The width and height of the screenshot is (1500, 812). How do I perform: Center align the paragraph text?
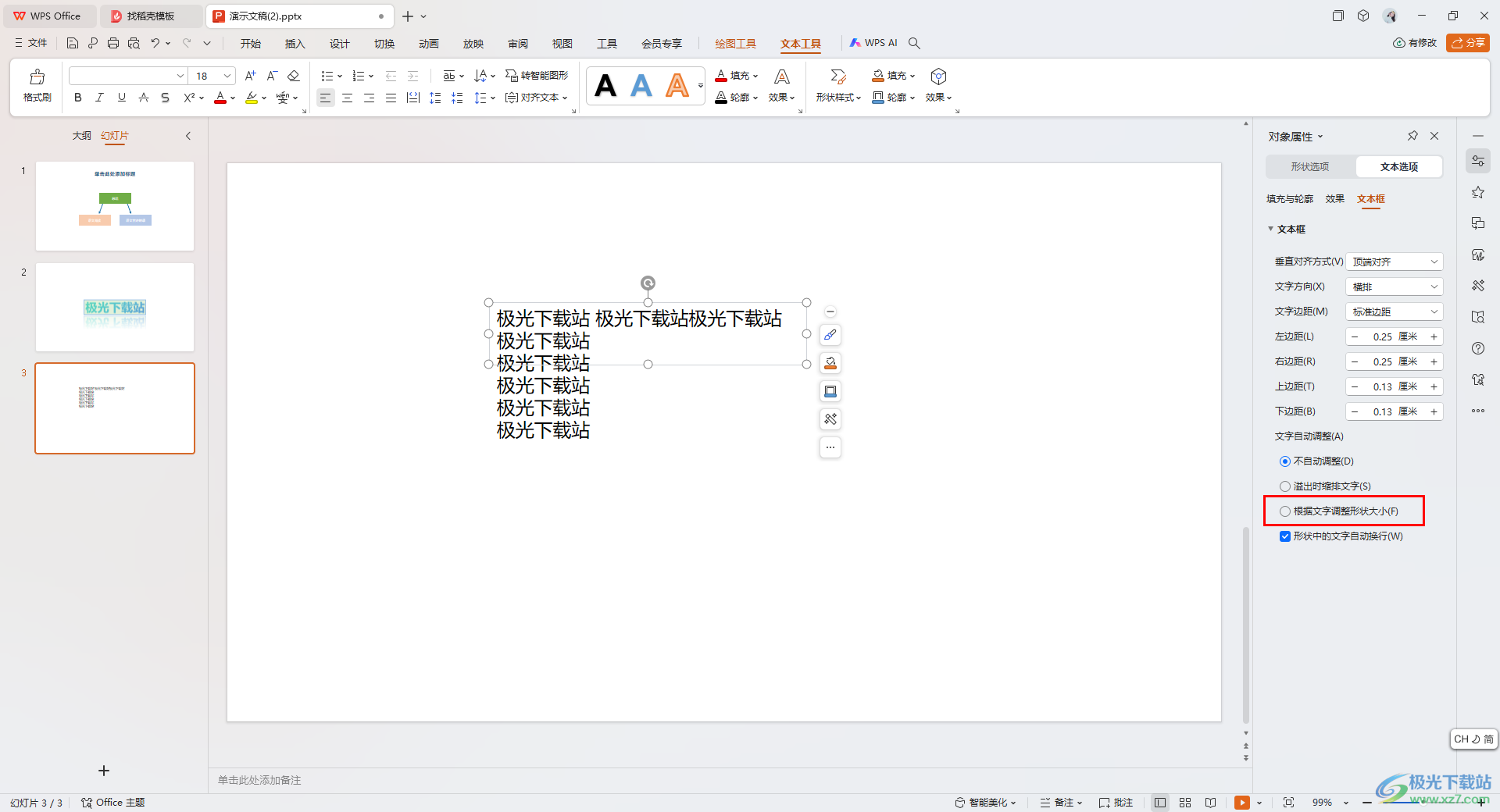(347, 98)
